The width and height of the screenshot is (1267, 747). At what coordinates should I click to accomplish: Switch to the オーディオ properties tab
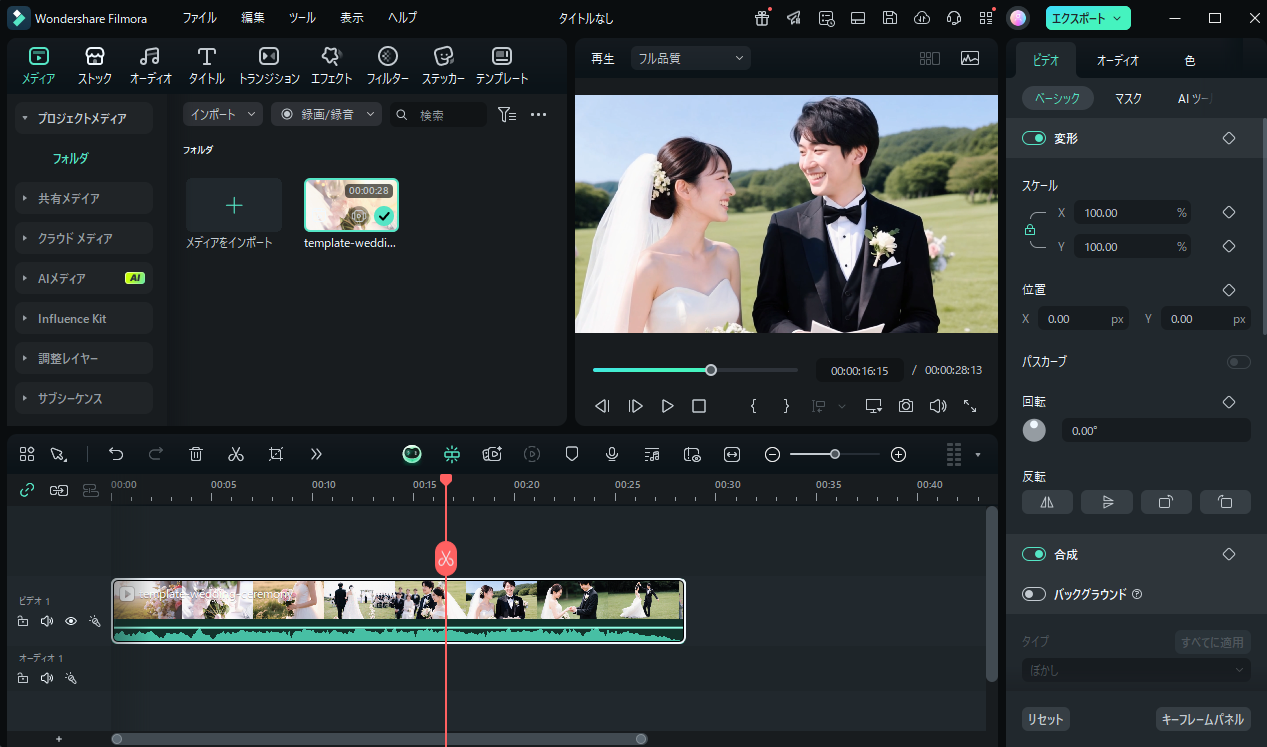point(1118,61)
